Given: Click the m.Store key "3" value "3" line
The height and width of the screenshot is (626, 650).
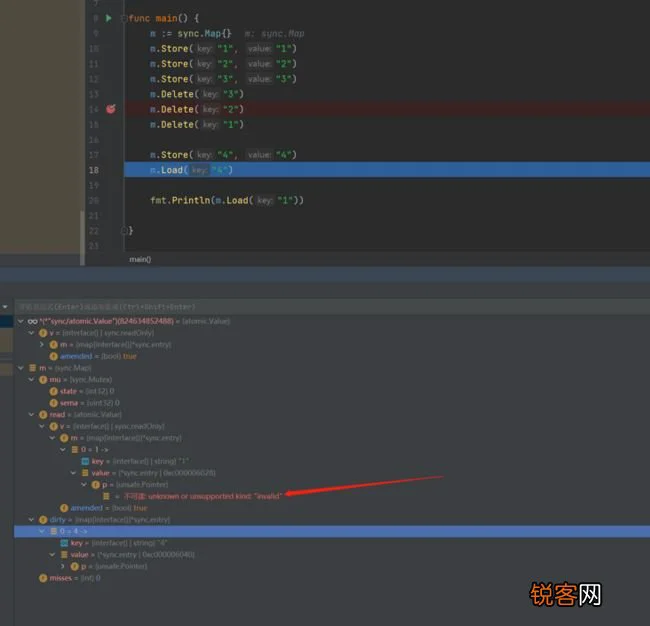Looking at the screenshot, I should pyautogui.click(x=223, y=79).
